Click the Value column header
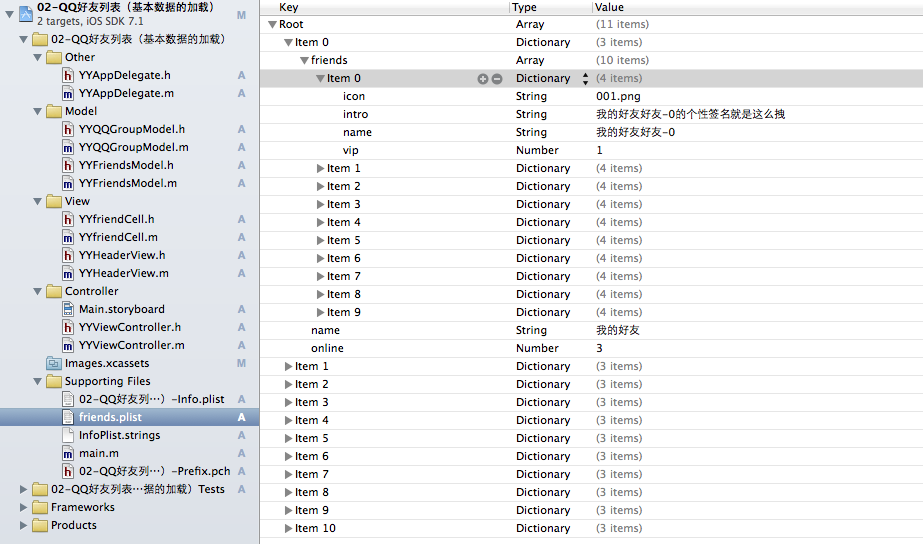923x544 pixels. click(608, 7)
